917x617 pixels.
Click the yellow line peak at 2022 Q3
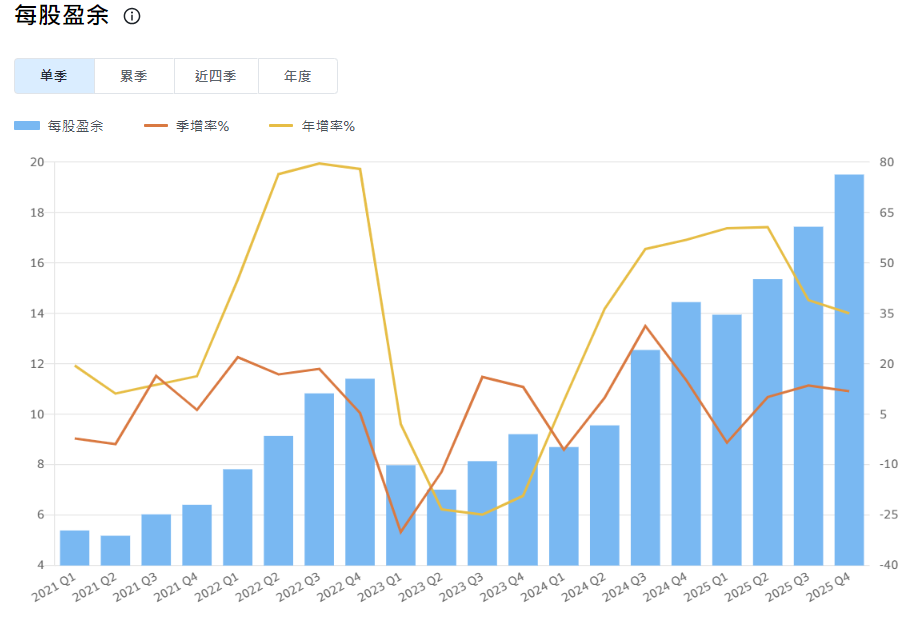(x=318, y=162)
